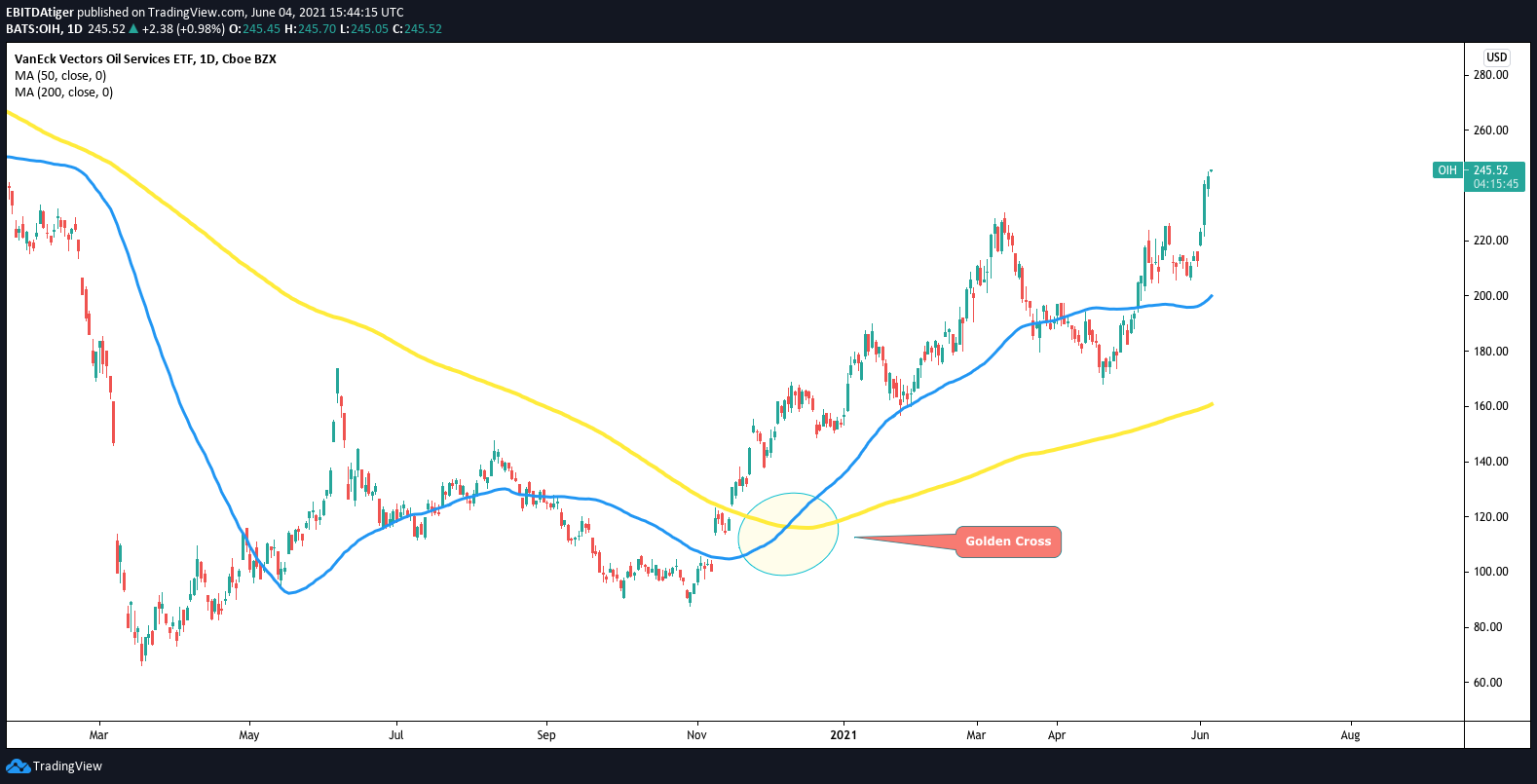Select the Golden Cross callout label
Viewport: 1537px width, 784px height.
[x=1008, y=541]
